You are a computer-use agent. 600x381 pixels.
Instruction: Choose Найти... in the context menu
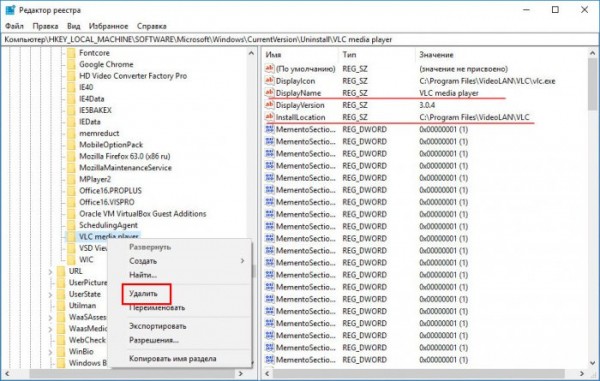pyautogui.click(x=143, y=275)
